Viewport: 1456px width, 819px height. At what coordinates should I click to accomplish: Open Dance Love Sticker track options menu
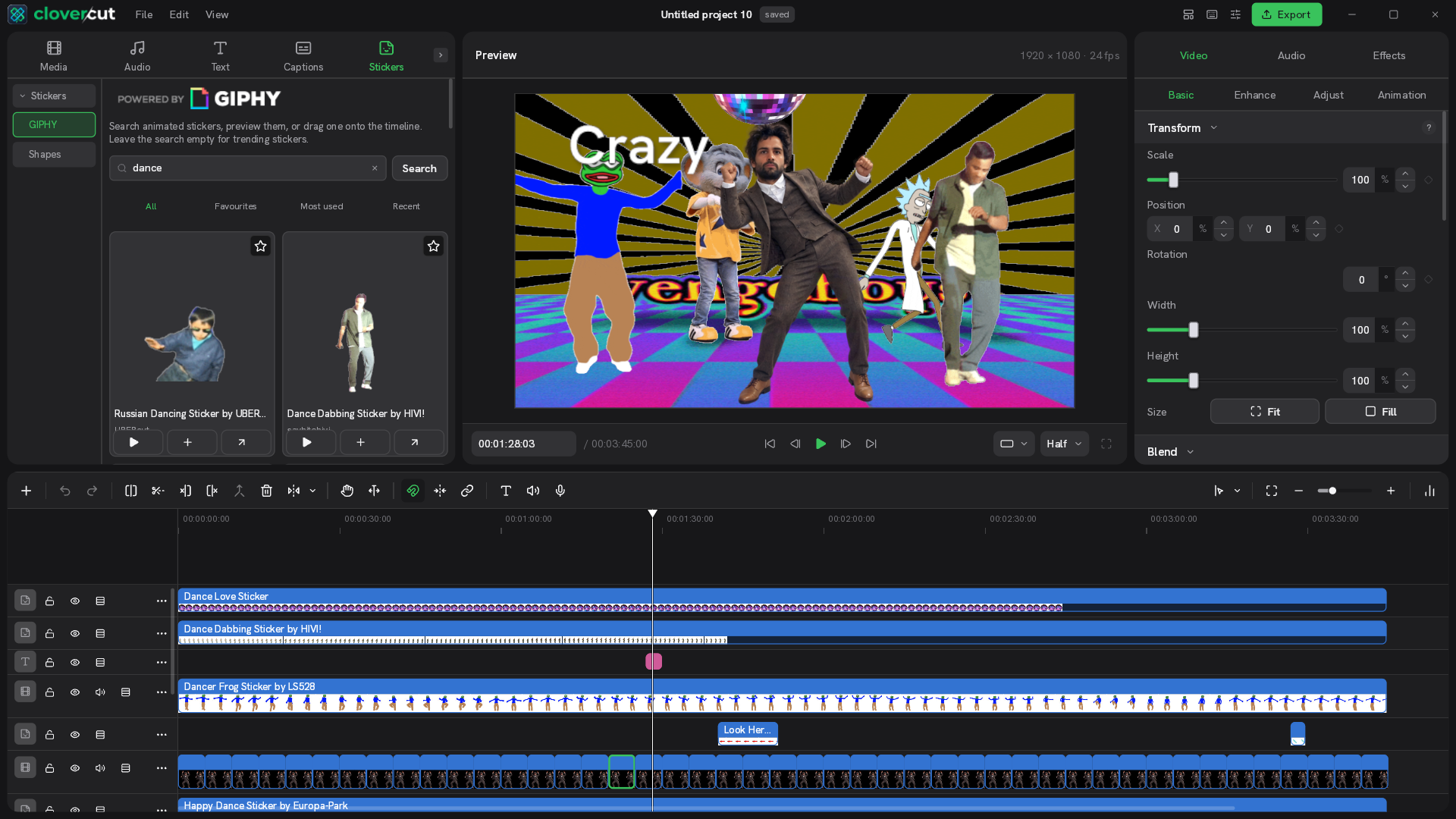pos(161,601)
